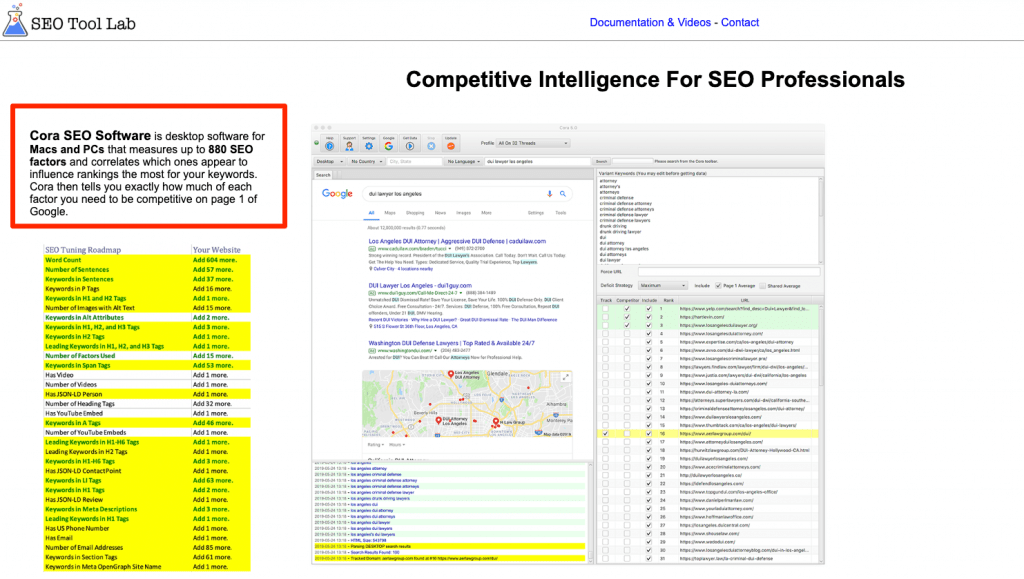Image resolution: width=1024 pixels, height=579 pixels.
Task: Open Google results Settings menu
Action: [536, 213]
